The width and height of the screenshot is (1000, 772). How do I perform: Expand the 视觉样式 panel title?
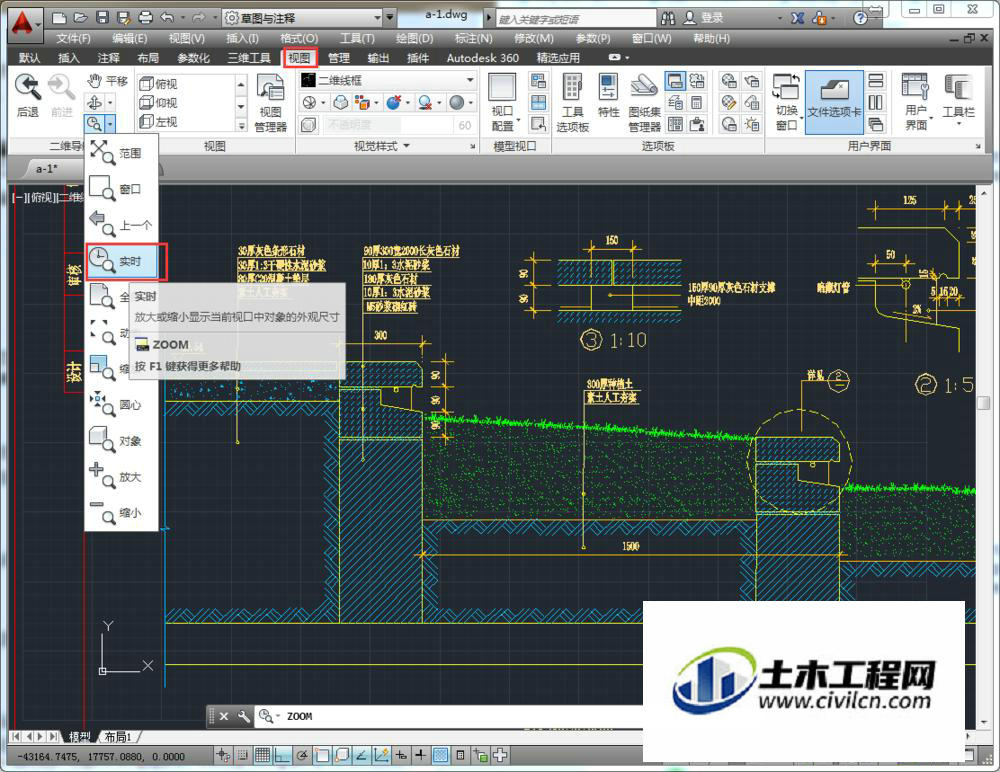[381, 146]
